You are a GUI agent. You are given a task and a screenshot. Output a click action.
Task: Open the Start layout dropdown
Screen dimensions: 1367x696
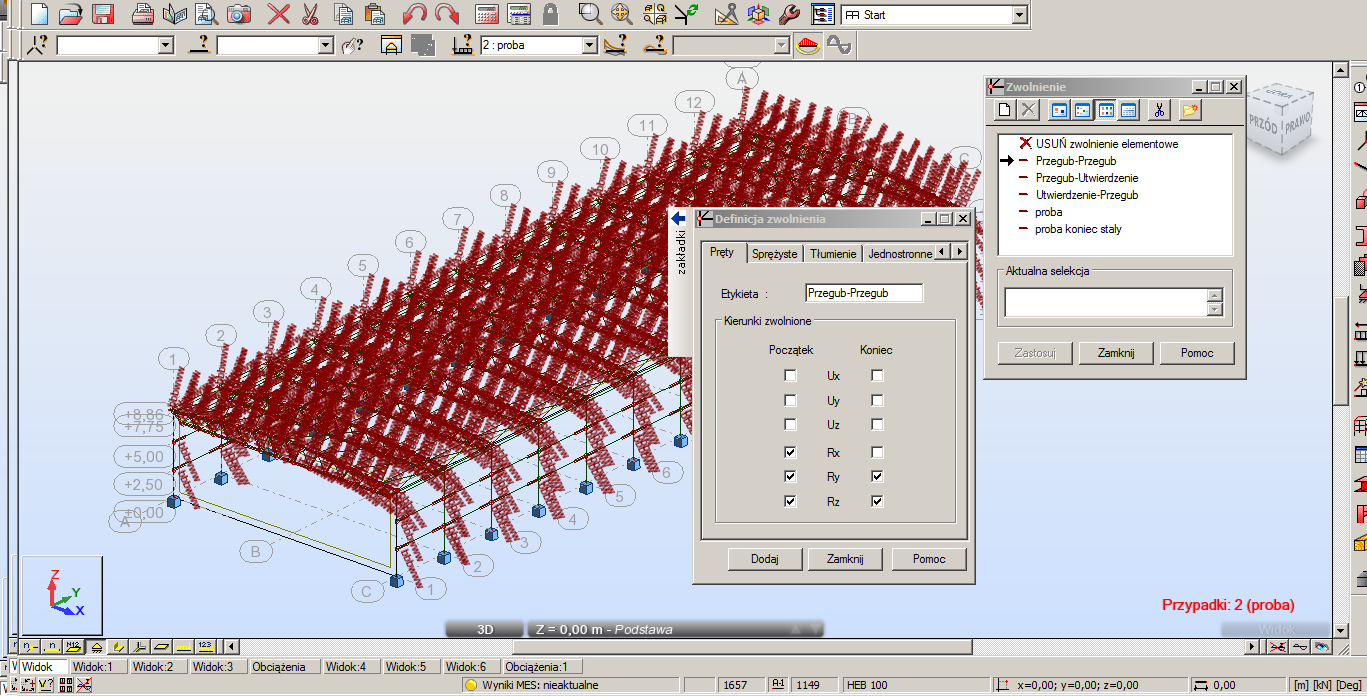click(1019, 15)
